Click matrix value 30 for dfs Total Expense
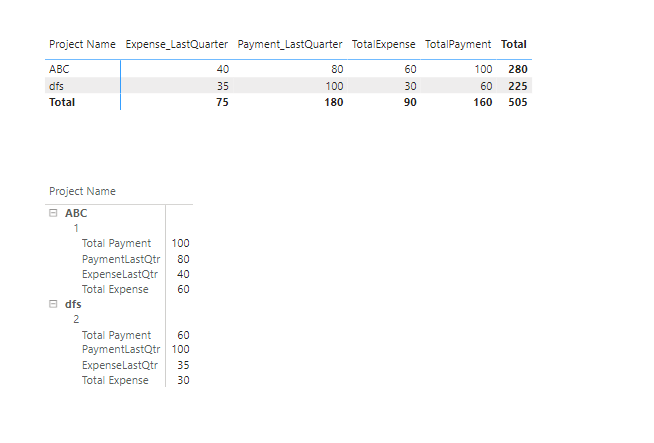The width and height of the screenshot is (654, 443). coord(183,380)
